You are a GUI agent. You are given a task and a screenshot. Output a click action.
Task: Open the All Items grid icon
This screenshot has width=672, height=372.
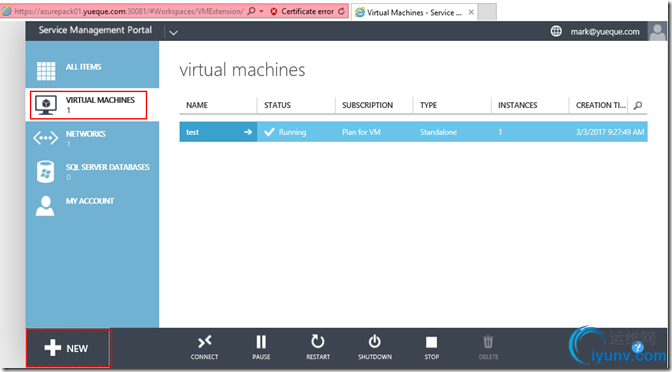click(46, 71)
